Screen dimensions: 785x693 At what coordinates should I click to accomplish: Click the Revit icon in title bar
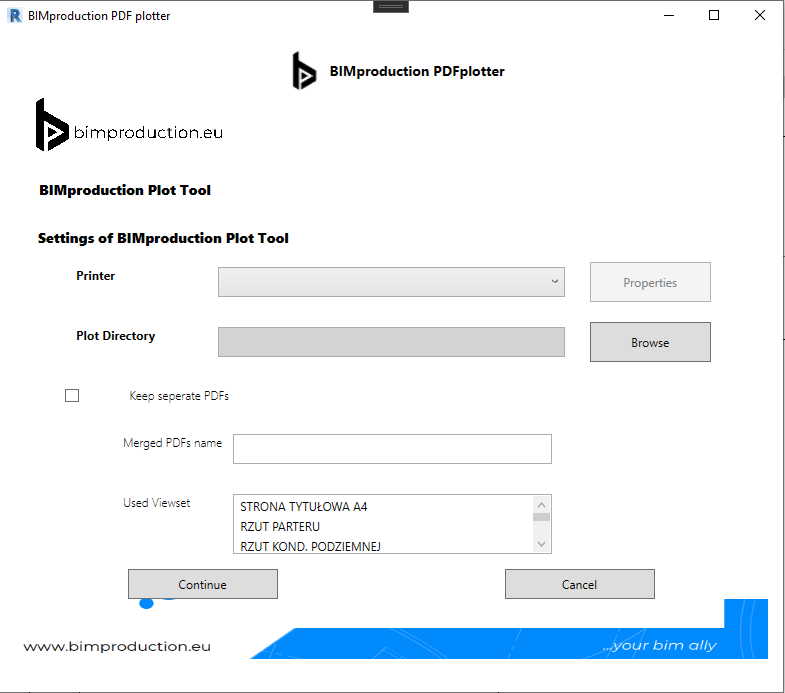pos(15,16)
